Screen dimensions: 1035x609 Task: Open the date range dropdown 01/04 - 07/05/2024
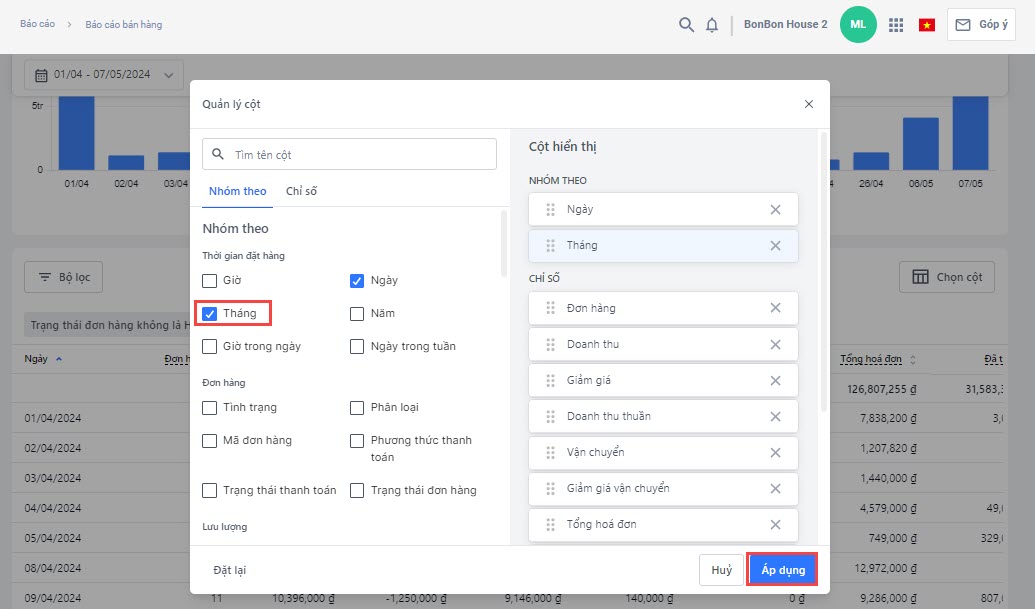pos(103,75)
